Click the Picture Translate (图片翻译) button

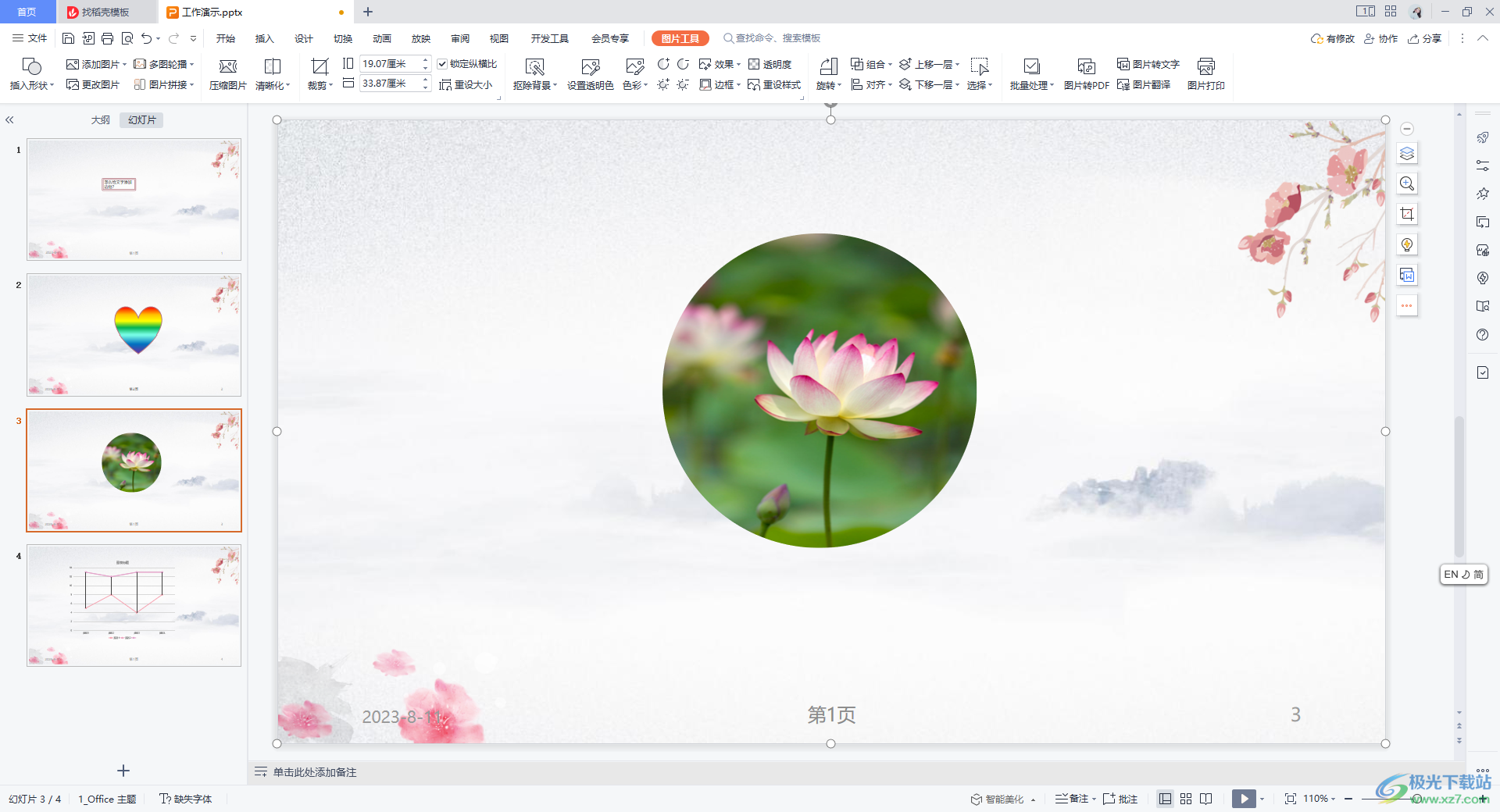pos(1144,84)
